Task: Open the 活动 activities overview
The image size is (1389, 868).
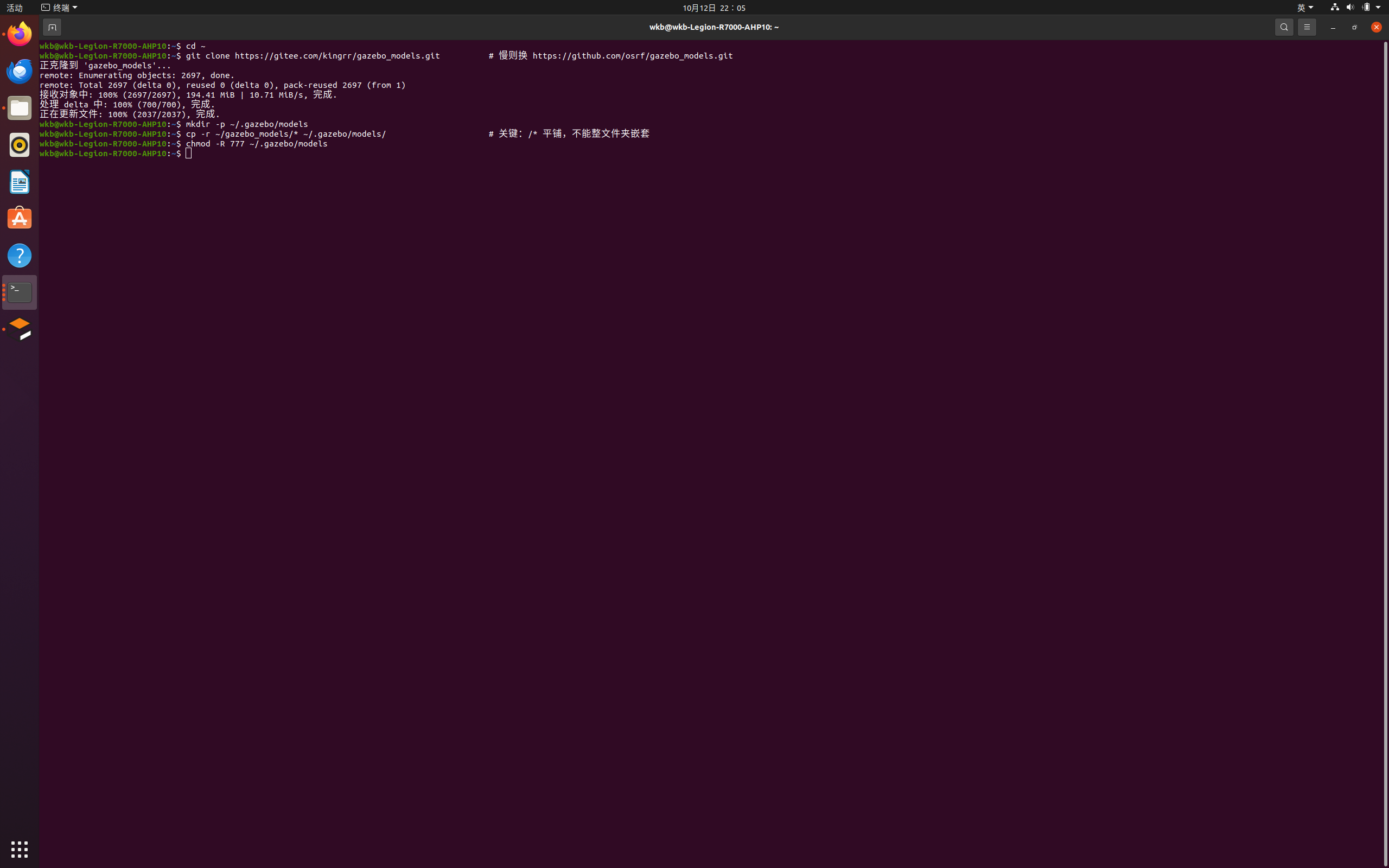Action: (14, 8)
